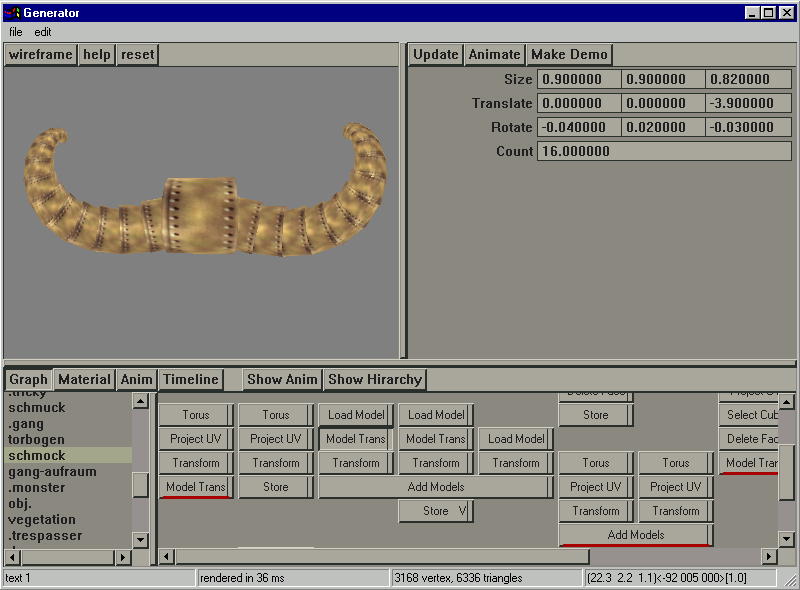The width and height of the screenshot is (800, 590).
Task: Toggle the Show Anim option
Action: 282,379
